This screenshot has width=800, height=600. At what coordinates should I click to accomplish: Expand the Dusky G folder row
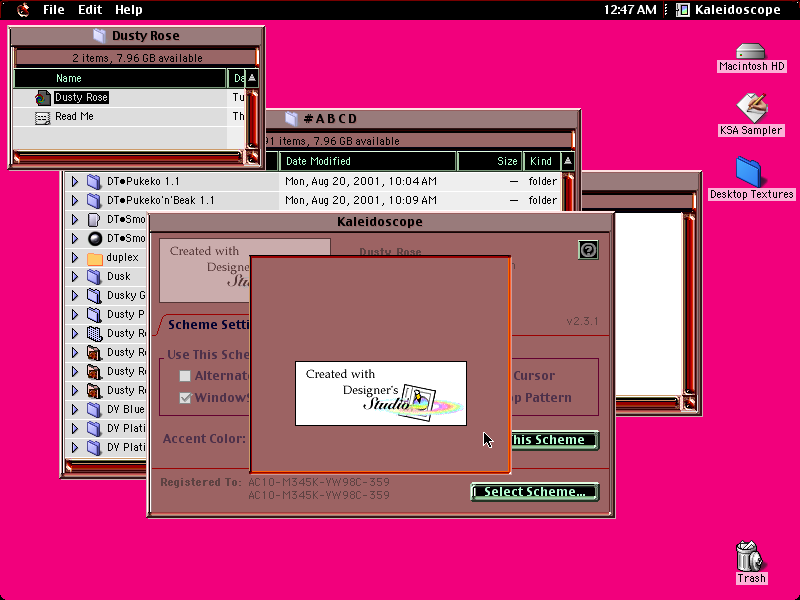pos(74,295)
